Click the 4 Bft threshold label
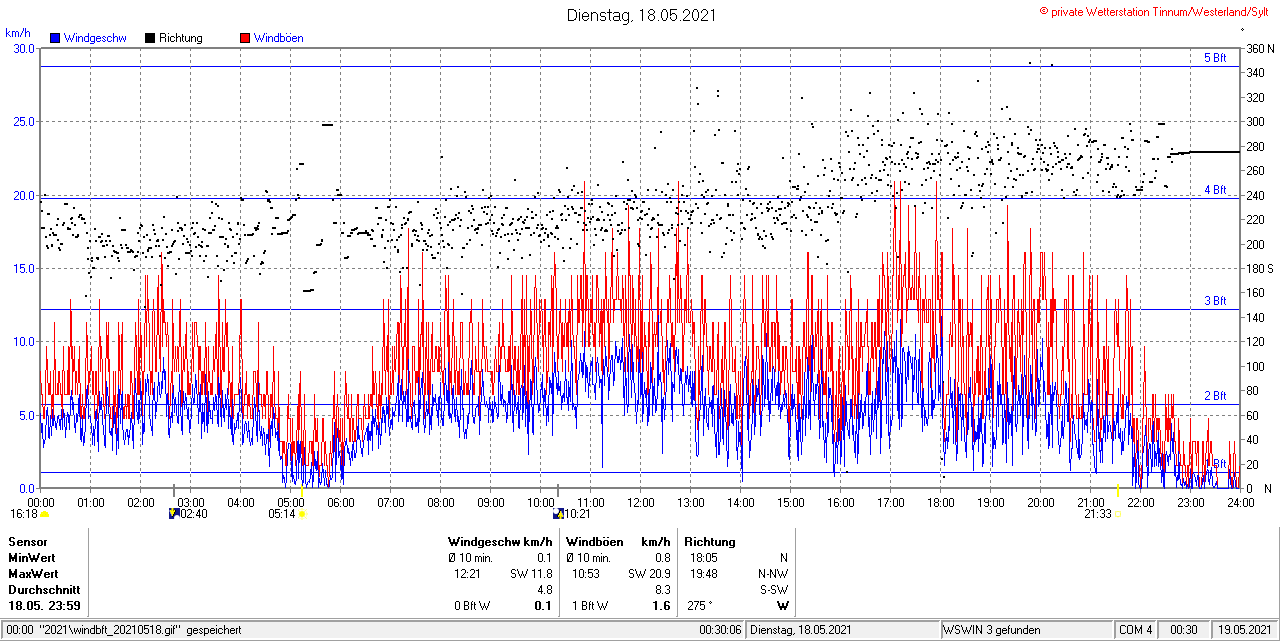 1214,189
